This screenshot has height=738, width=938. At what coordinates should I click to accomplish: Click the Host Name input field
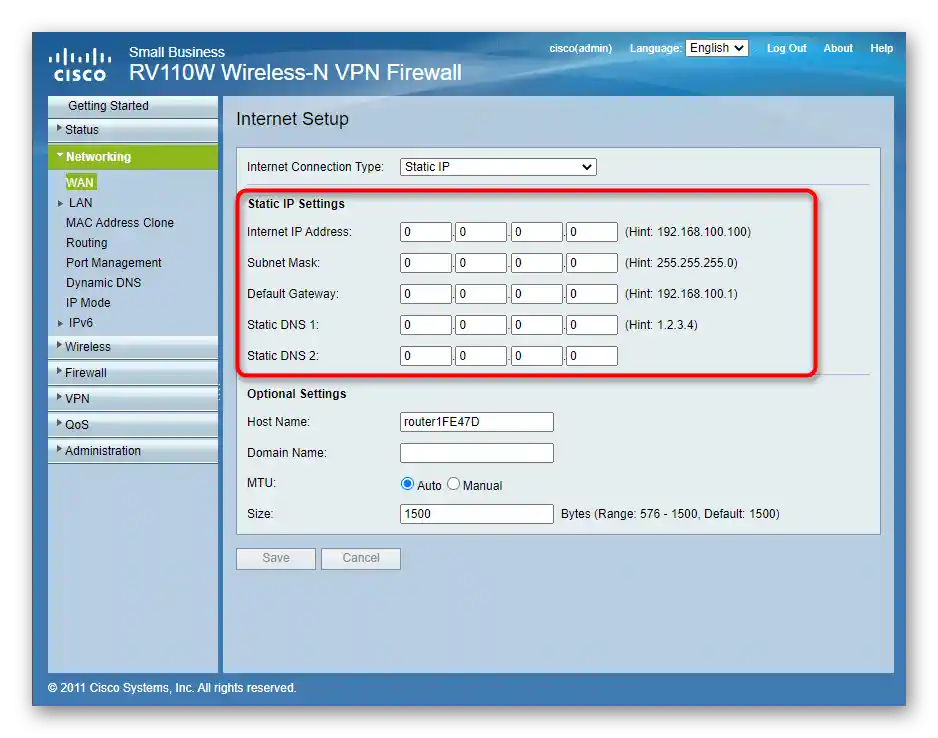[x=477, y=422]
